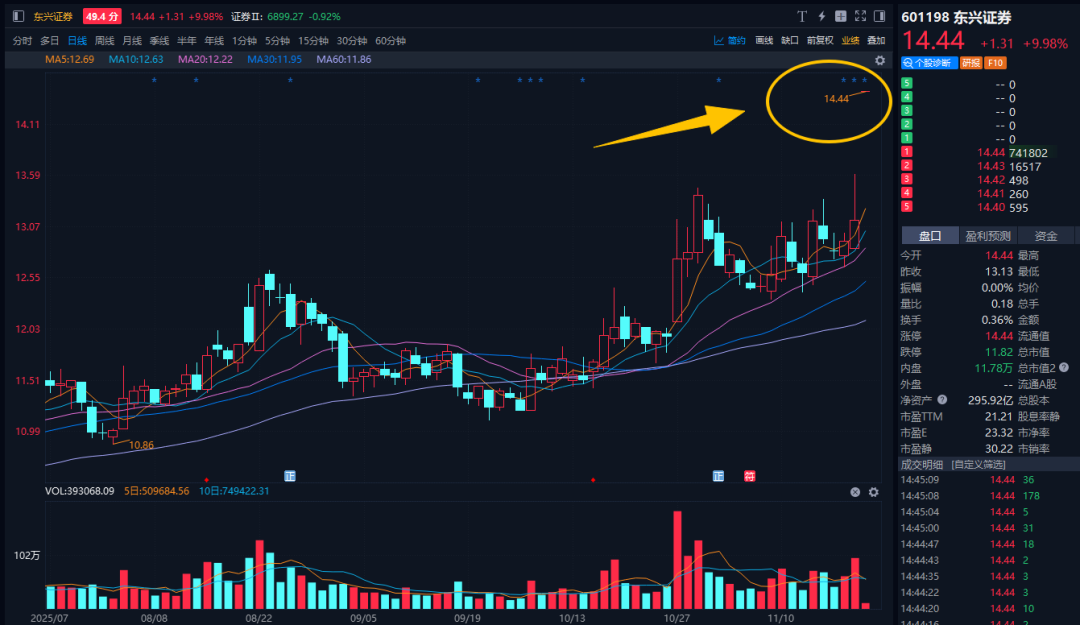Toggle the right quote panel icon
The width and height of the screenshot is (1080, 625).
(880, 16)
